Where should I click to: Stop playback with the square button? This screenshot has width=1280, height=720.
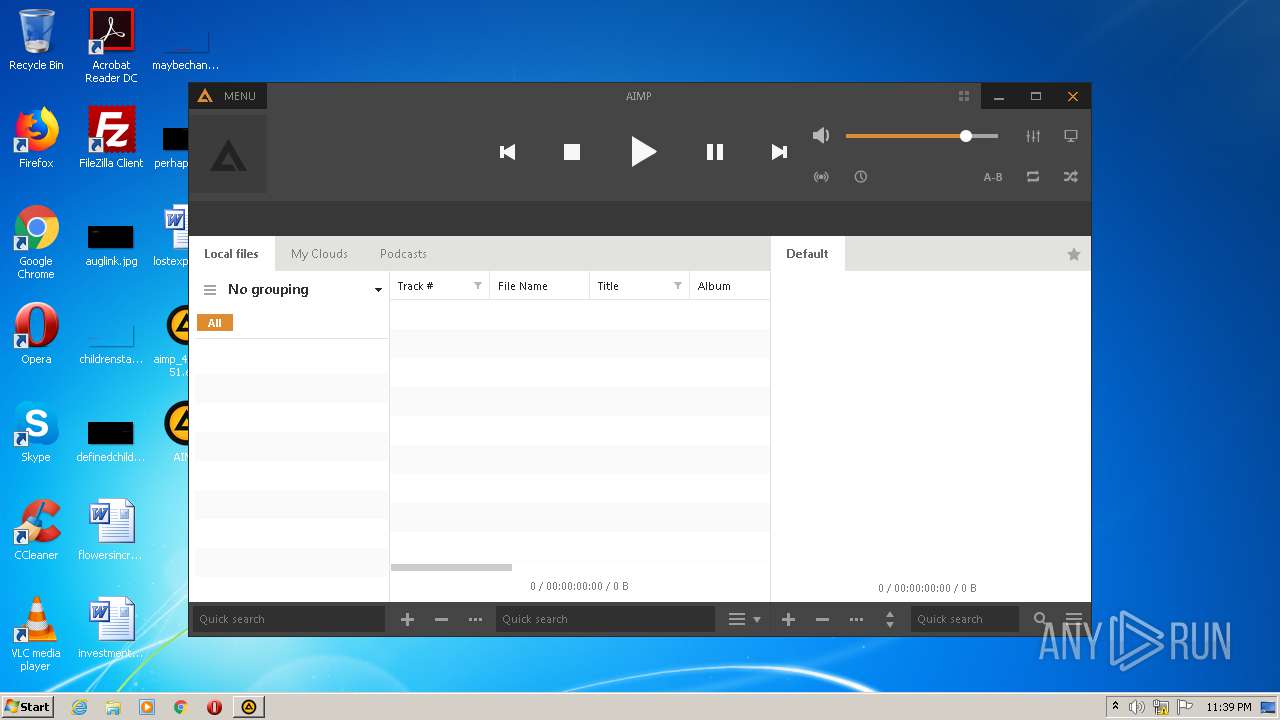(x=572, y=152)
